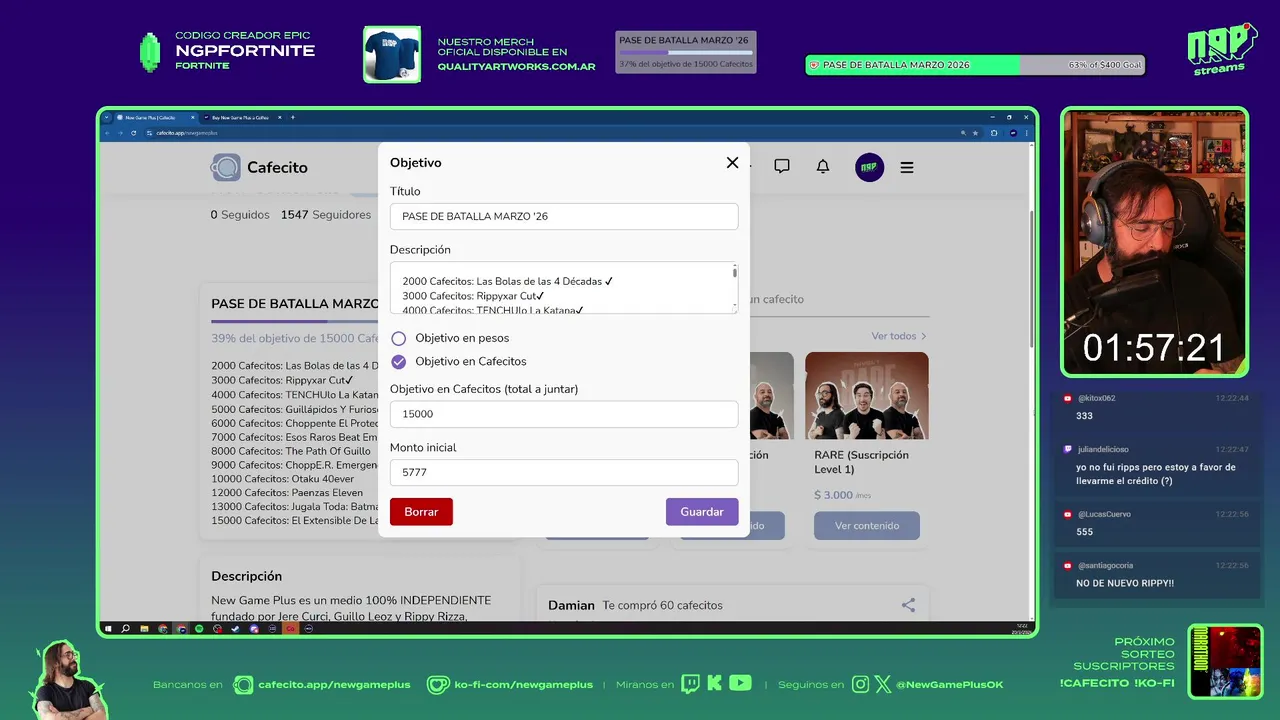Open Windows taskbar search magnifier
This screenshot has height=720, width=1280.
coord(125,629)
